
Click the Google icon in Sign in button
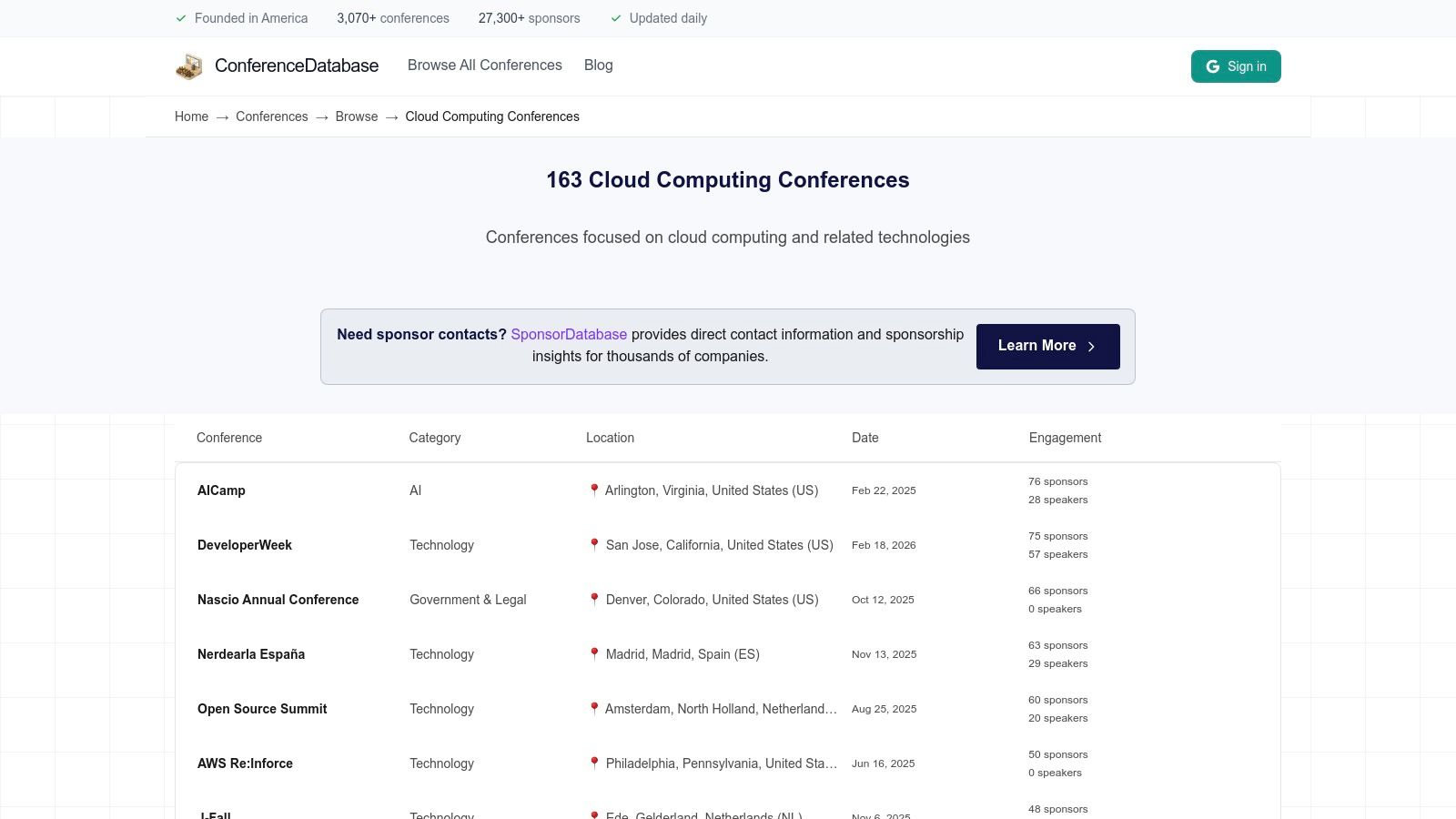click(x=1213, y=66)
